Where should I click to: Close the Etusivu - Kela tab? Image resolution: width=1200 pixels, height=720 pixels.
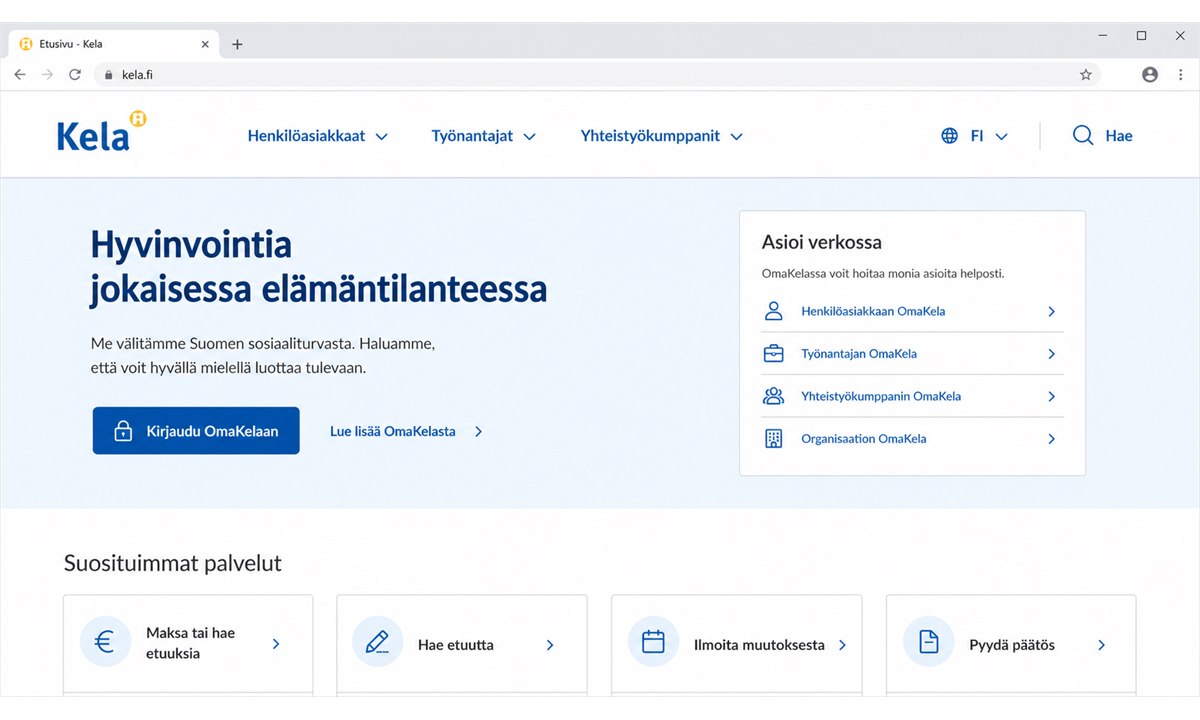205,45
